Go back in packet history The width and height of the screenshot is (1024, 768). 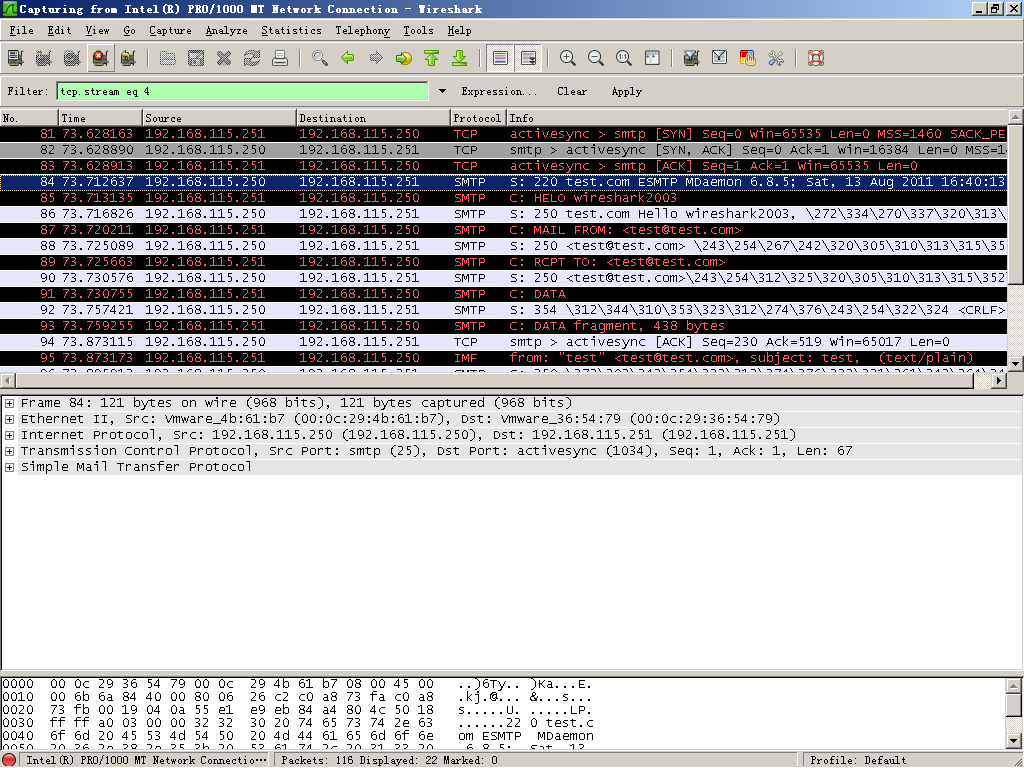pyautogui.click(x=348, y=58)
